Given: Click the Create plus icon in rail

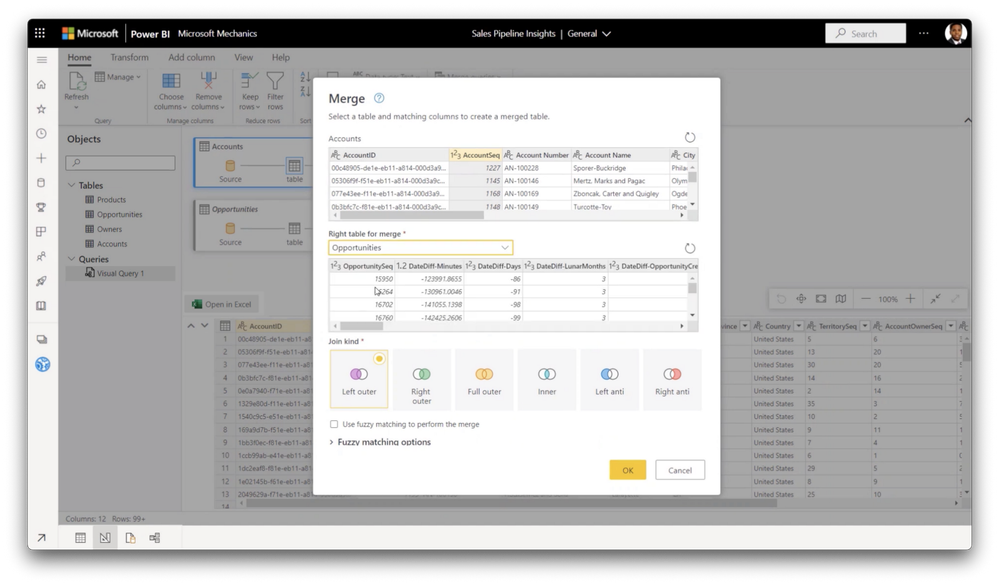Looking at the screenshot, I should 41,158.
